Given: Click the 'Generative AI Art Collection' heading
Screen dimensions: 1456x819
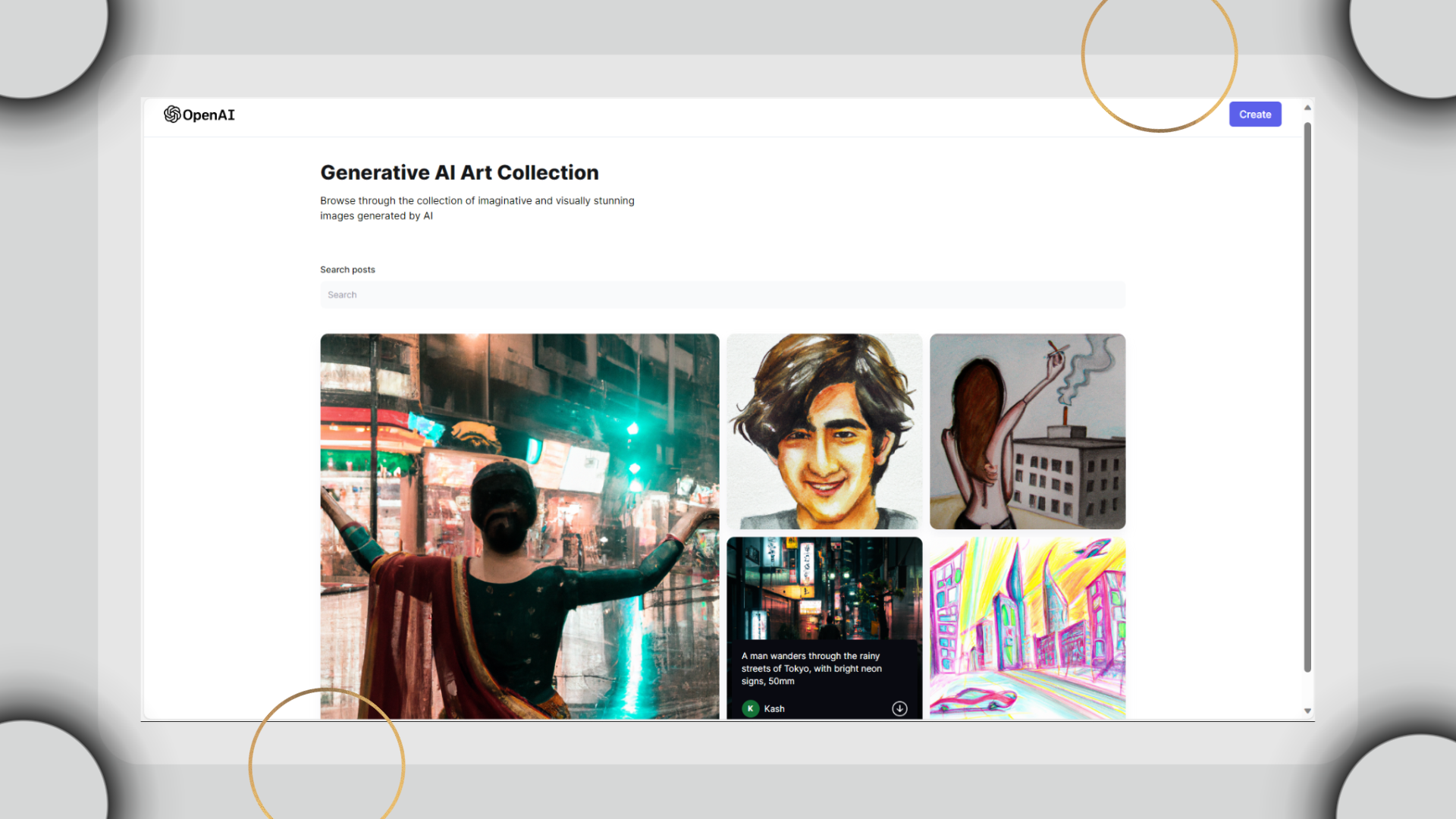Looking at the screenshot, I should (x=460, y=172).
